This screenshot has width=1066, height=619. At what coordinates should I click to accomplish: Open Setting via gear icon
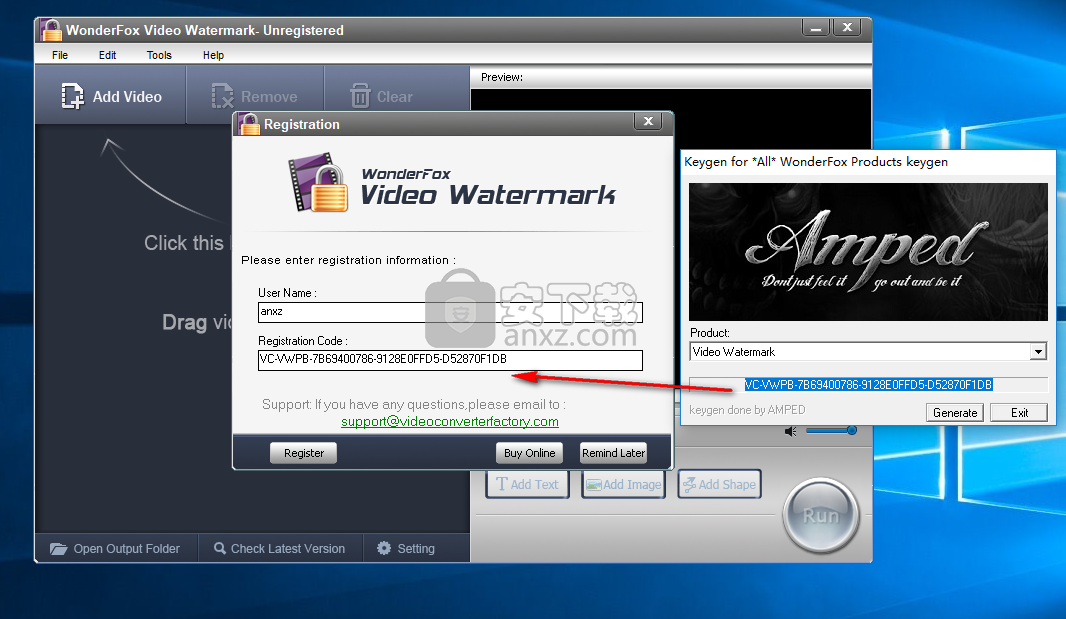pyautogui.click(x=384, y=548)
